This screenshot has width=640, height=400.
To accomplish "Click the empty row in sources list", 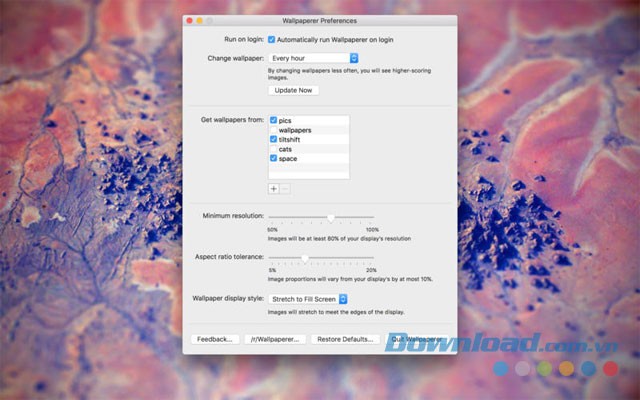I will coord(309,170).
